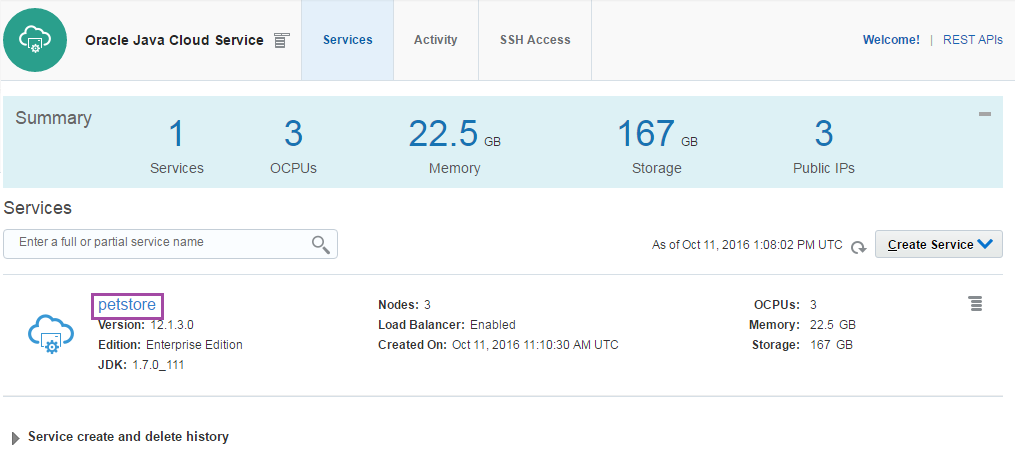Click the Services section heading
The height and width of the screenshot is (462, 1015).
[38, 208]
